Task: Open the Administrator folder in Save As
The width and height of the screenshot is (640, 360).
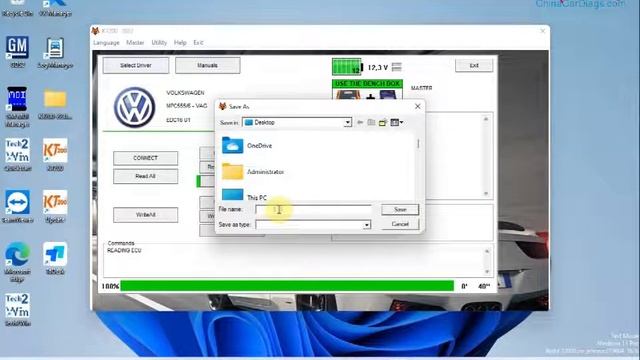Action: point(253,172)
